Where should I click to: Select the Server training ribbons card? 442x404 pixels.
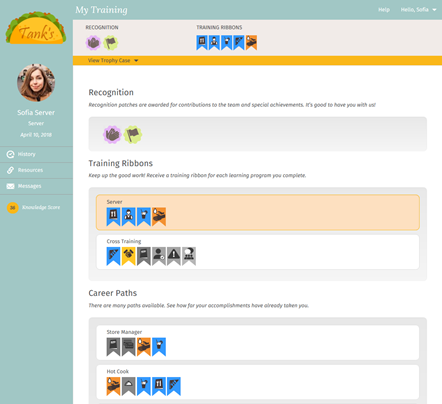[x=258, y=212]
